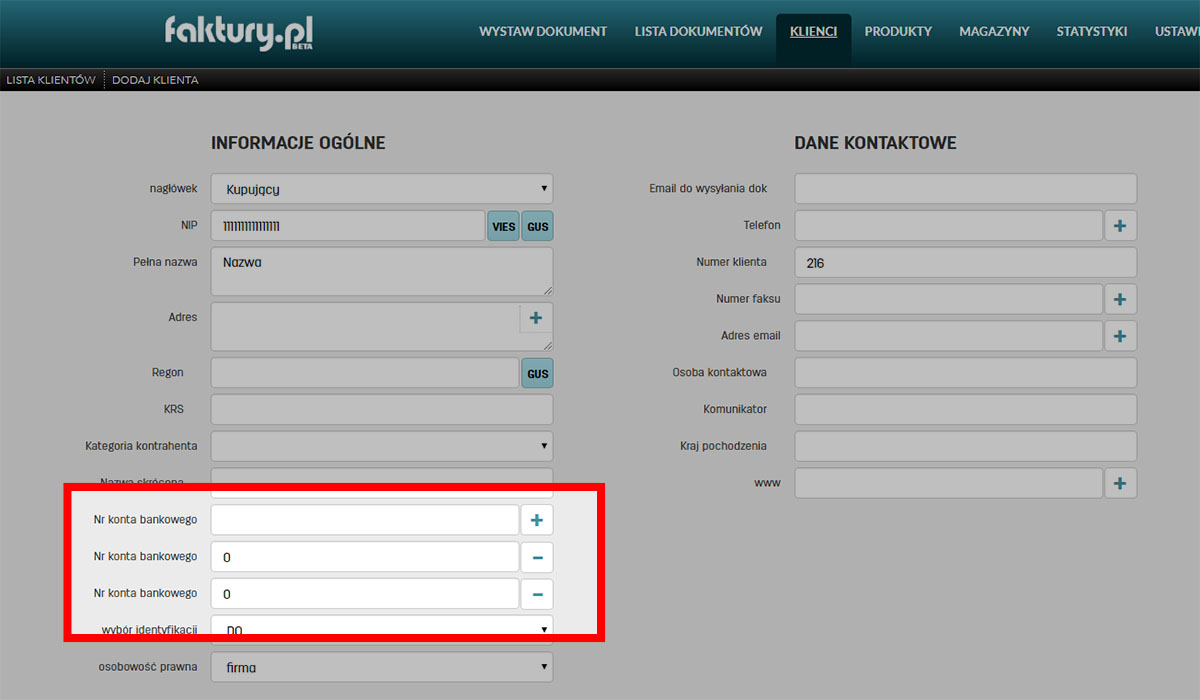The width and height of the screenshot is (1200, 700).
Task: Add another bank account number field
Action: 536,520
